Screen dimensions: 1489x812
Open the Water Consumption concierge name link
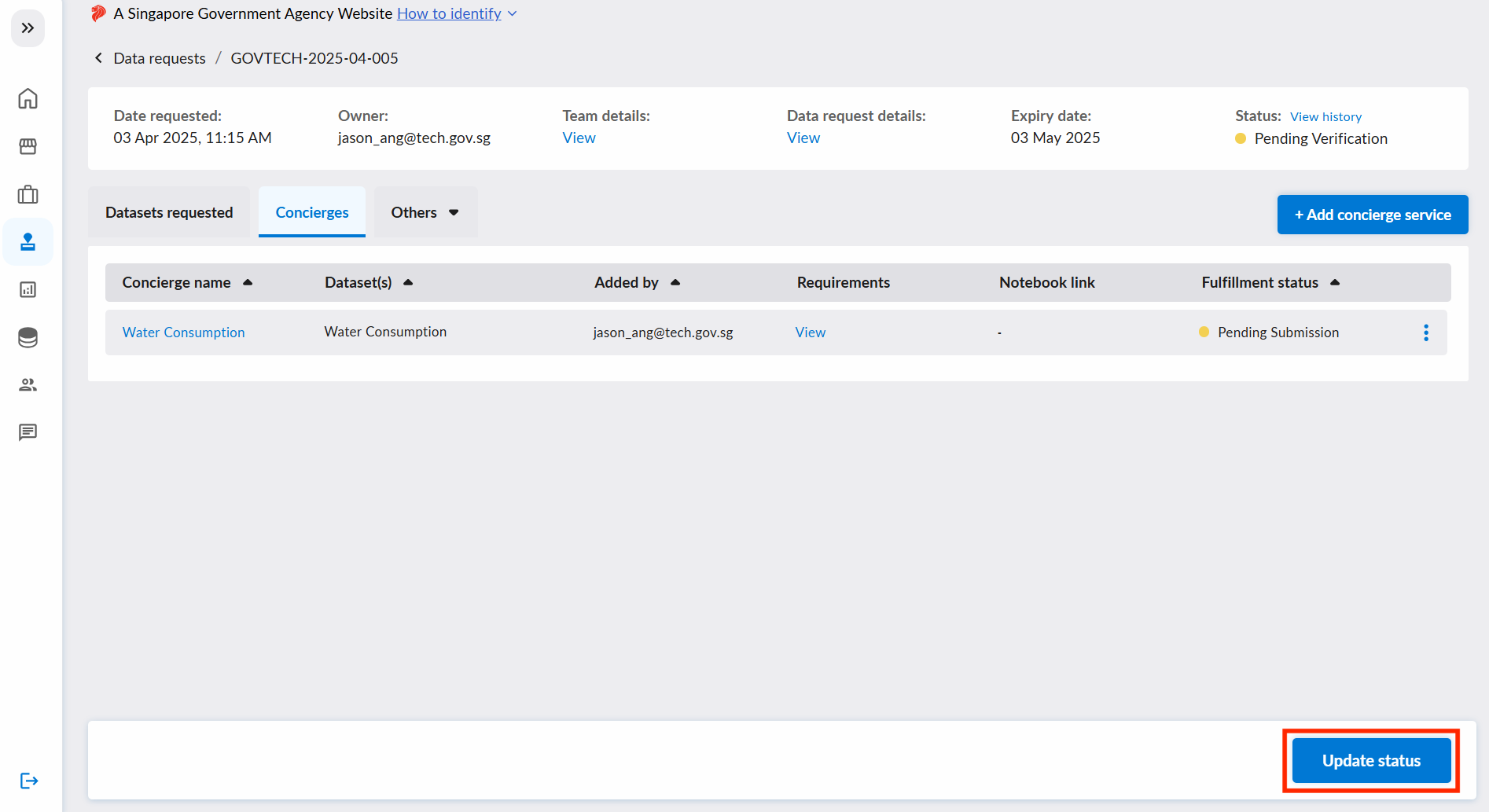click(x=183, y=333)
